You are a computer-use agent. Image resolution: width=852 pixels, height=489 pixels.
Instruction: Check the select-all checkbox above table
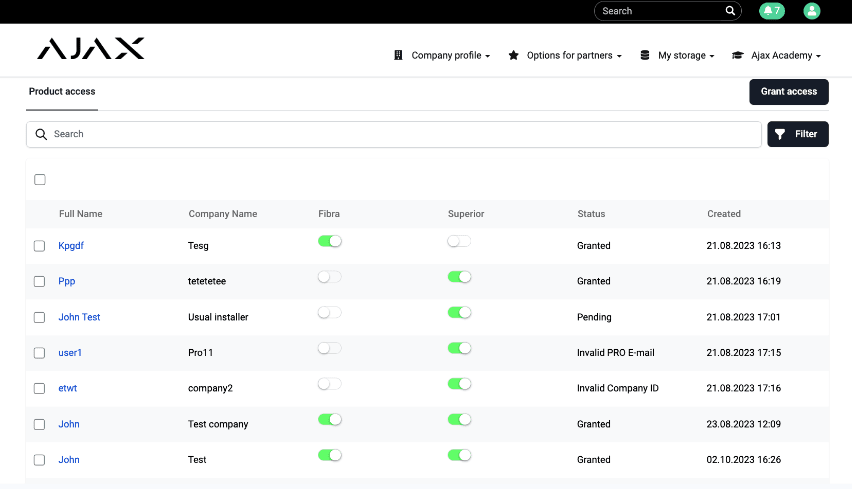[40, 180]
